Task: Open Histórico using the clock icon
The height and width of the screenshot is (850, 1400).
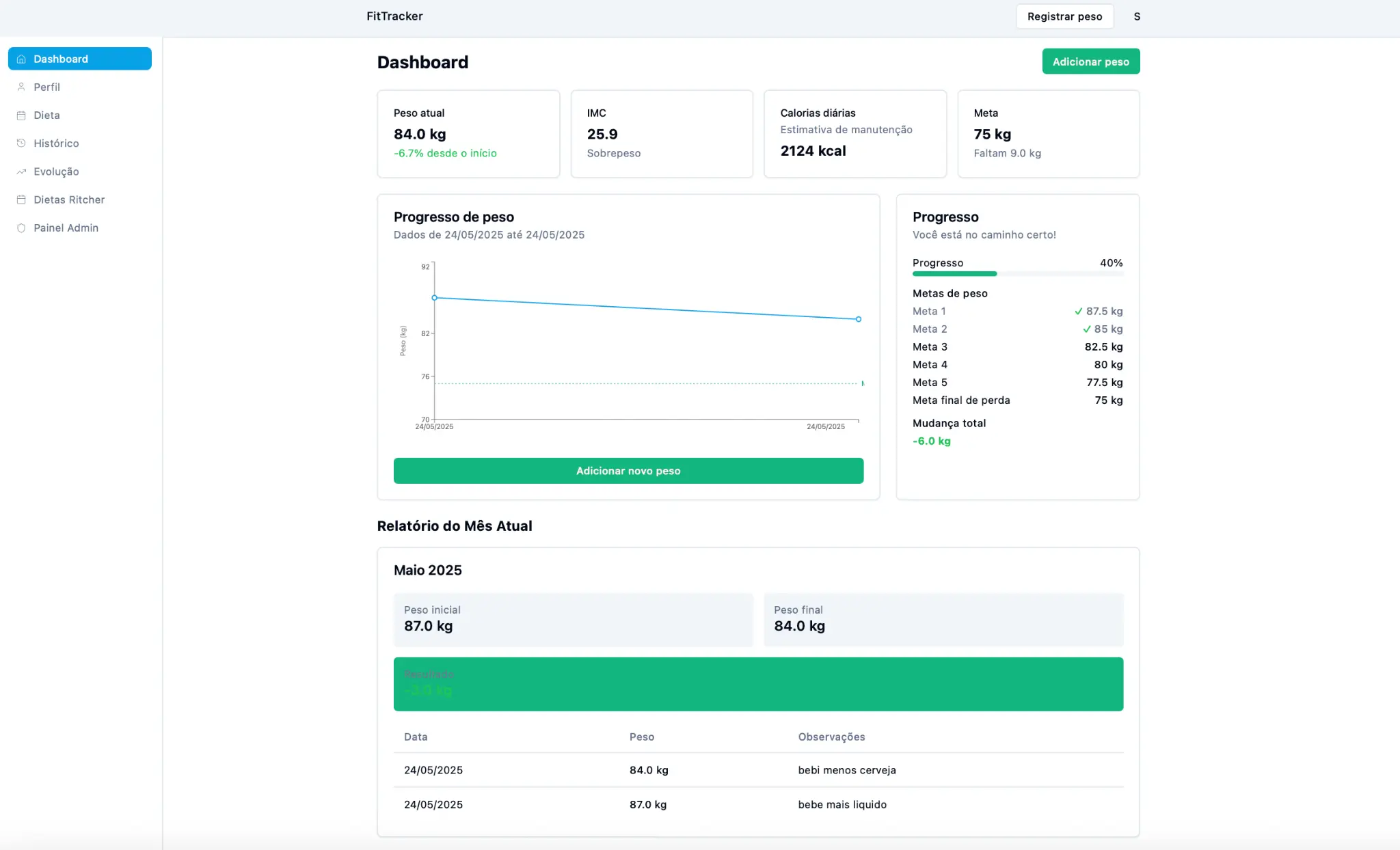Action: (21, 143)
